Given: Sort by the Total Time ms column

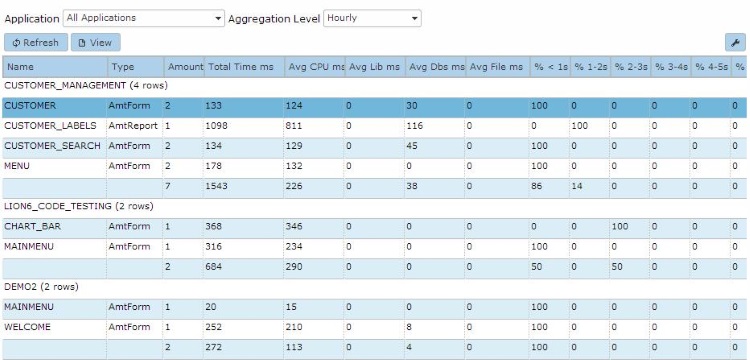Looking at the screenshot, I should coord(244,67).
